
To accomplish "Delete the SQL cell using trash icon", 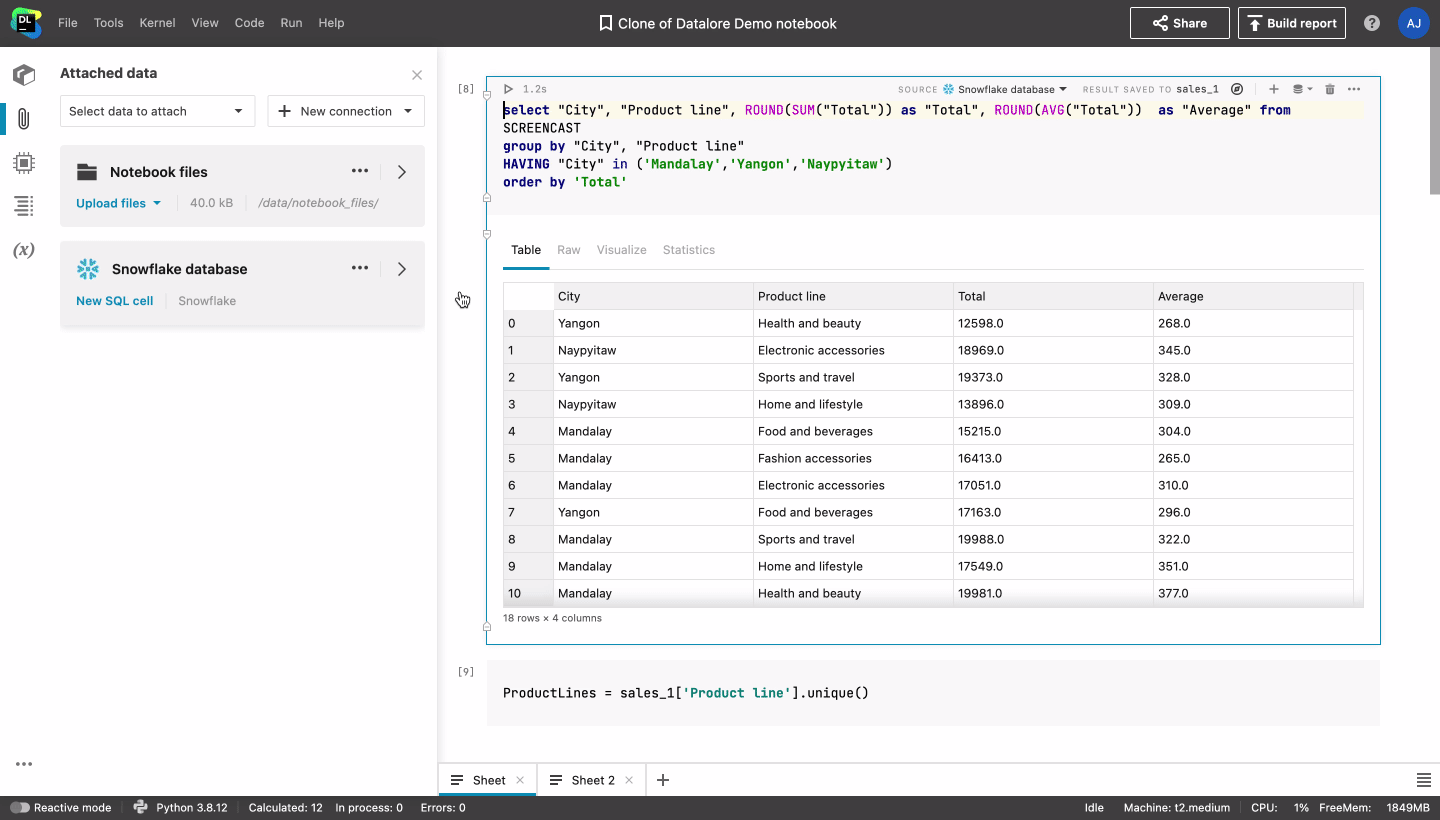I will [1330, 89].
